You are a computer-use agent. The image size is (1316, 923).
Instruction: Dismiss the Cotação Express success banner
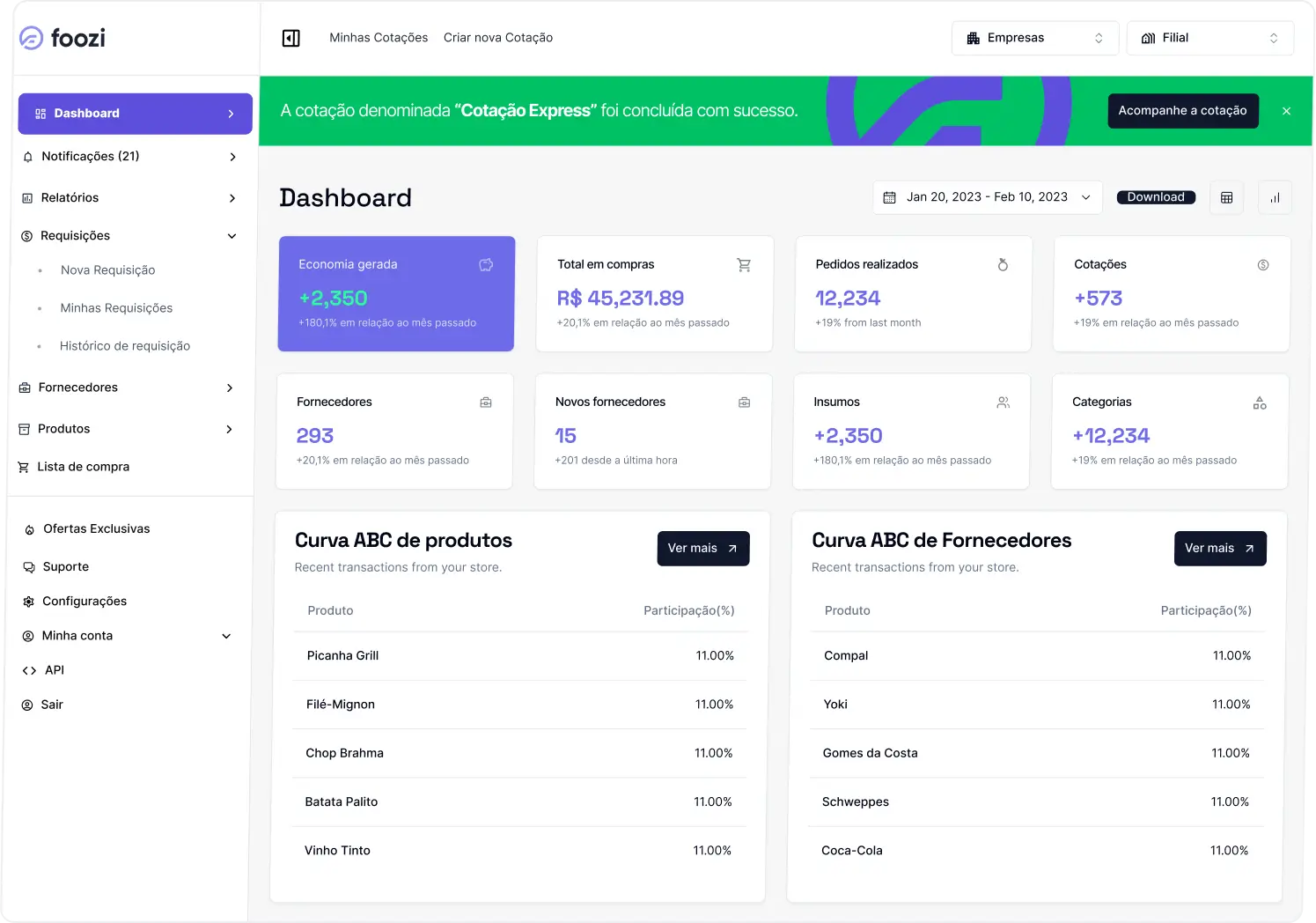[x=1286, y=111]
